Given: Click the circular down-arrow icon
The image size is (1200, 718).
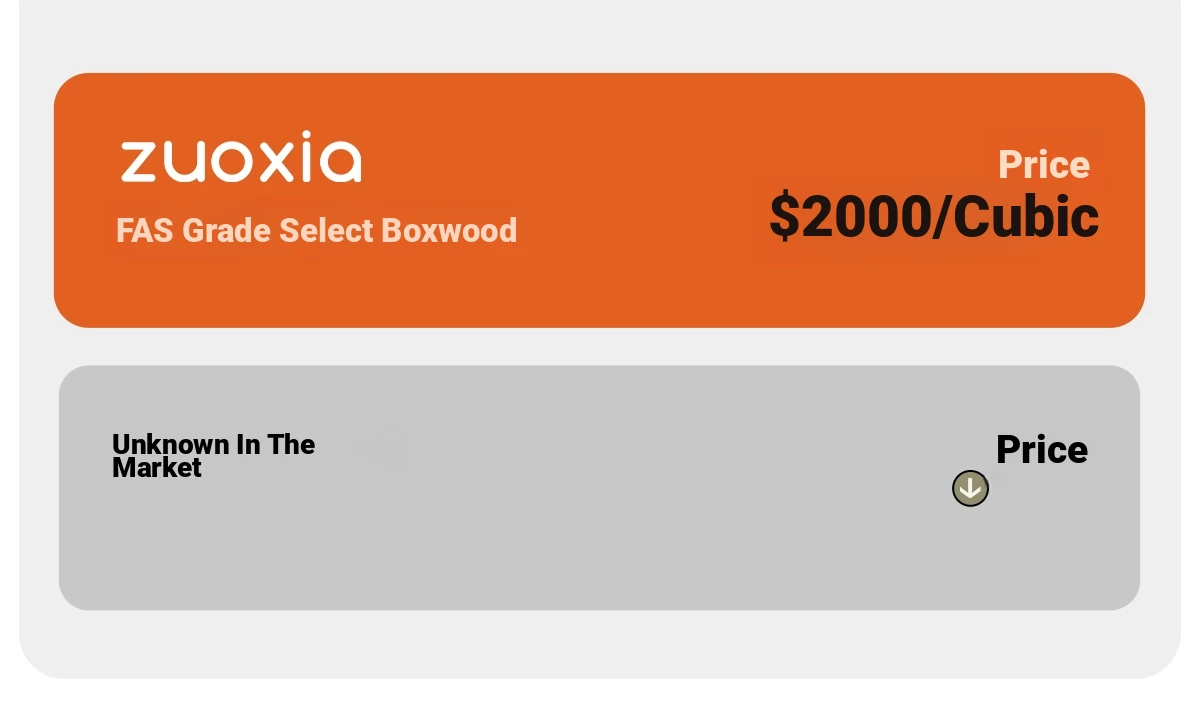Looking at the screenshot, I should pyautogui.click(x=970, y=489).
